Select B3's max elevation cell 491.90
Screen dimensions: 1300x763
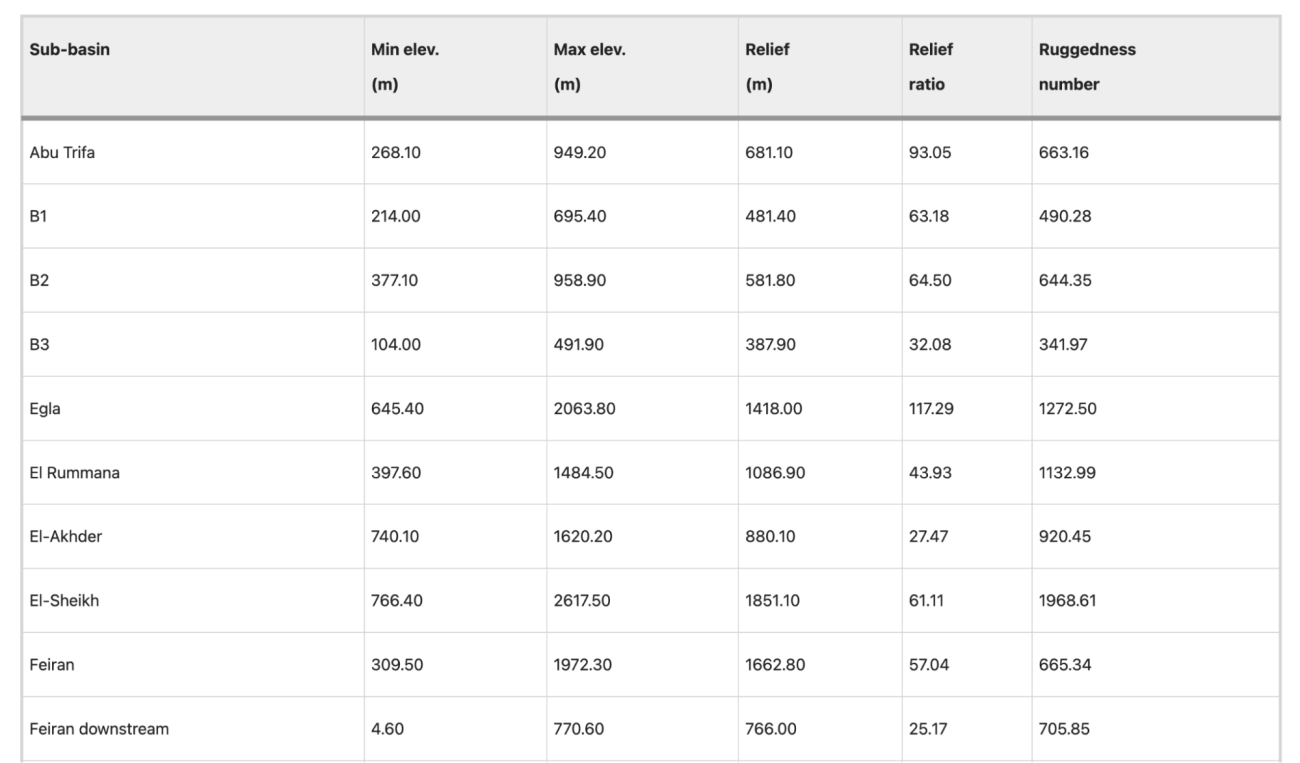click(x=579, y=345)
